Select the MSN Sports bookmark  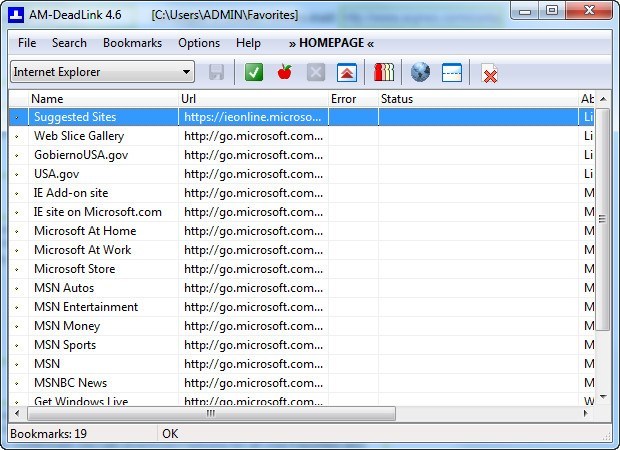(x=65, y=345)
